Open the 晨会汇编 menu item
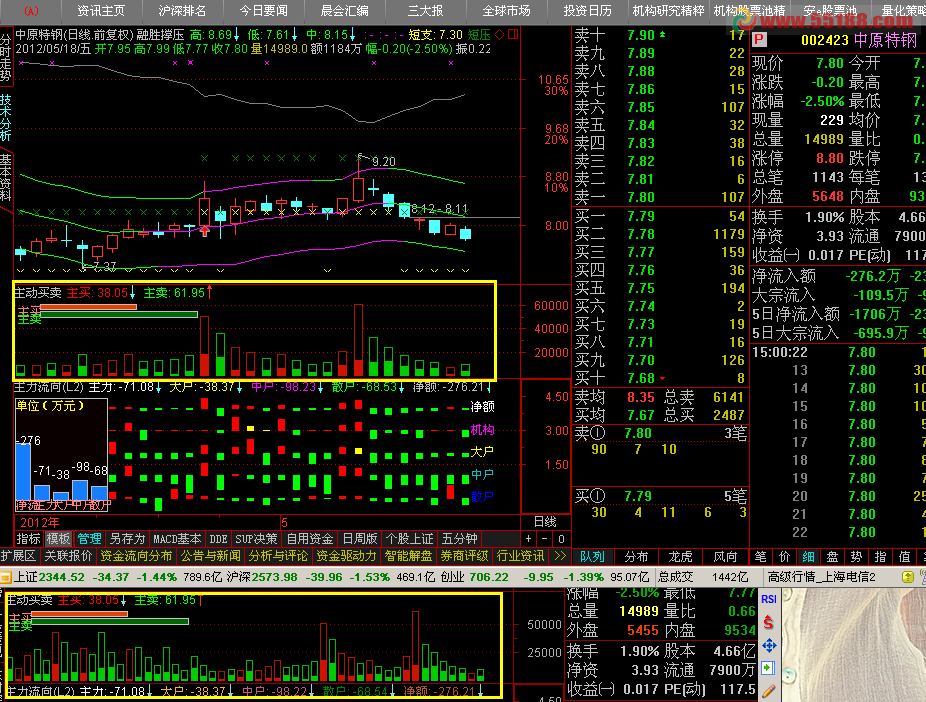 click(x=344, y=11)
